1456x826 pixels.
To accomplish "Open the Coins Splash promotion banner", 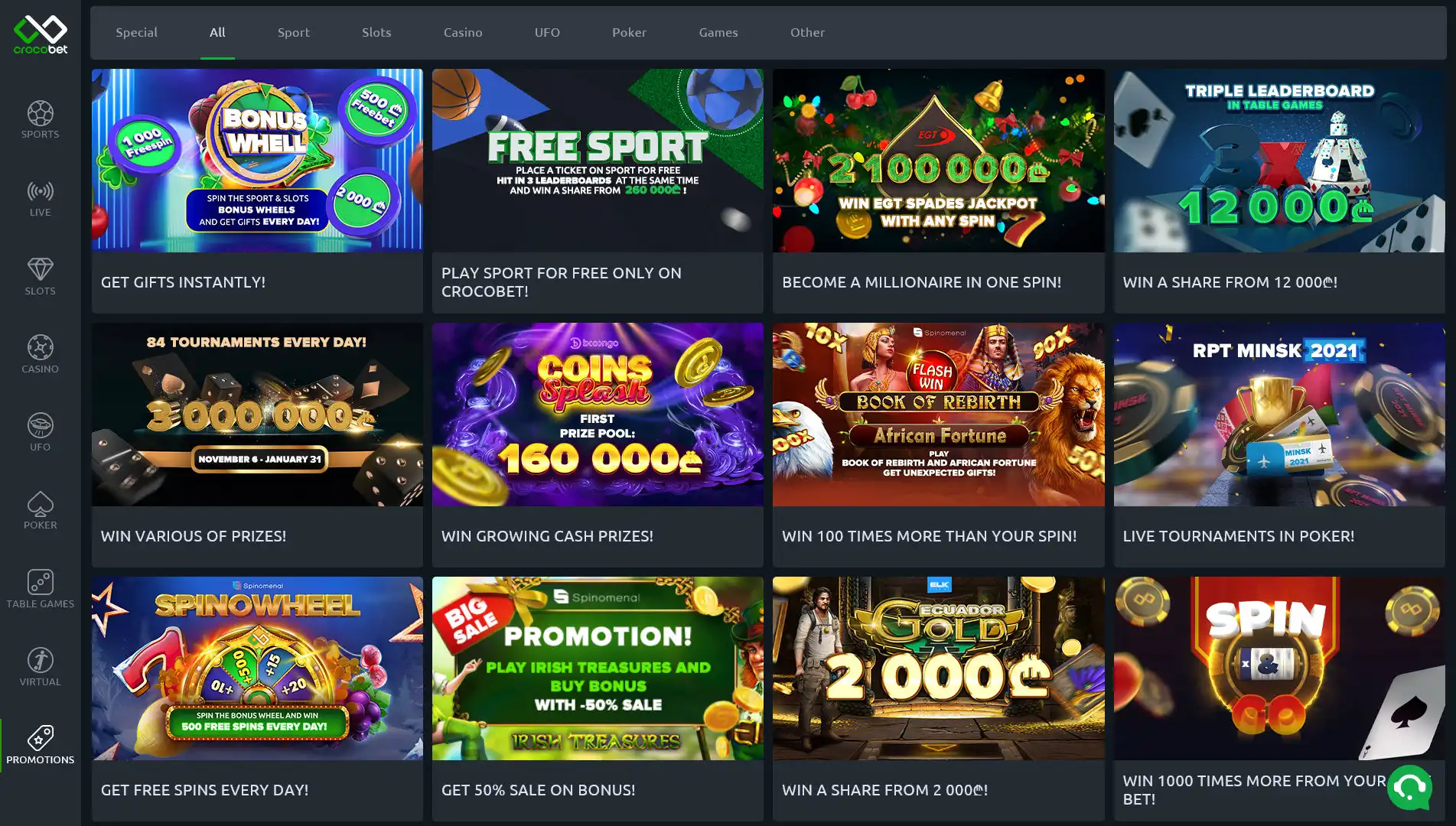I will 598,415.
